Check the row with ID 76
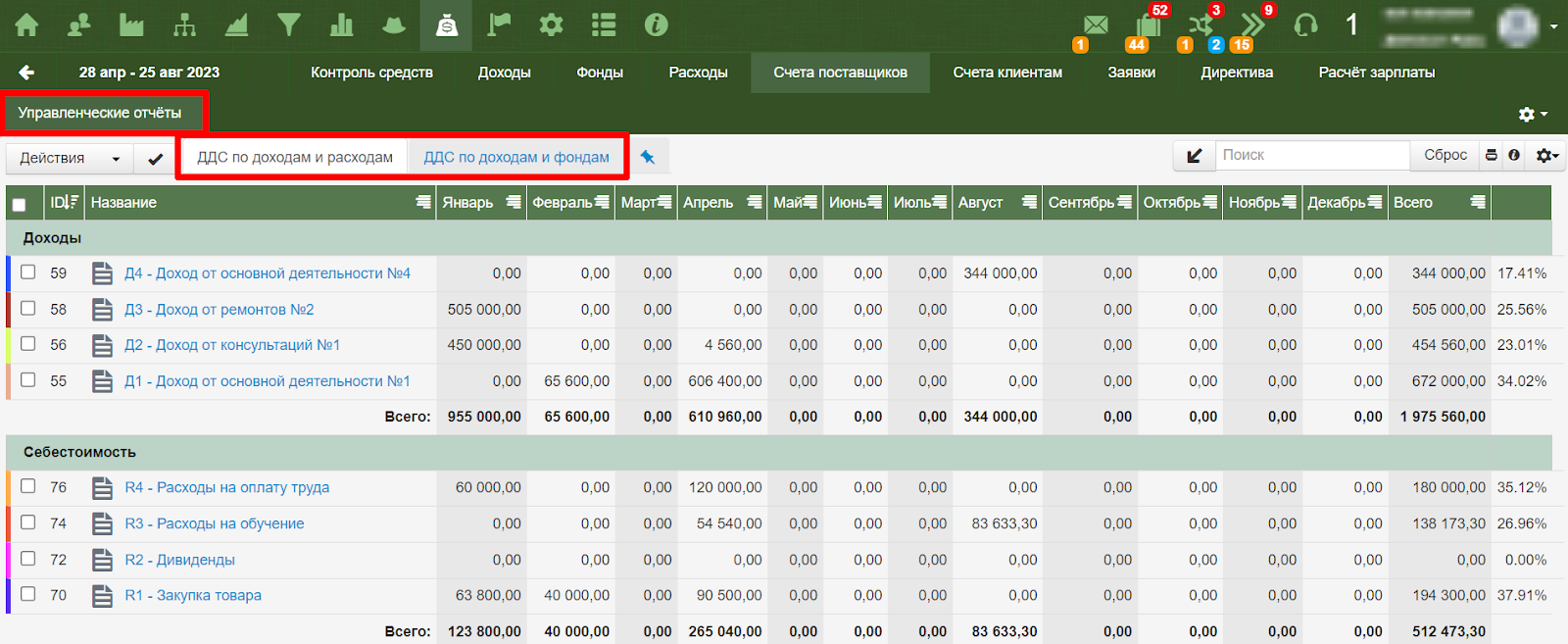The image size is (1568, 644). (28, 486)
